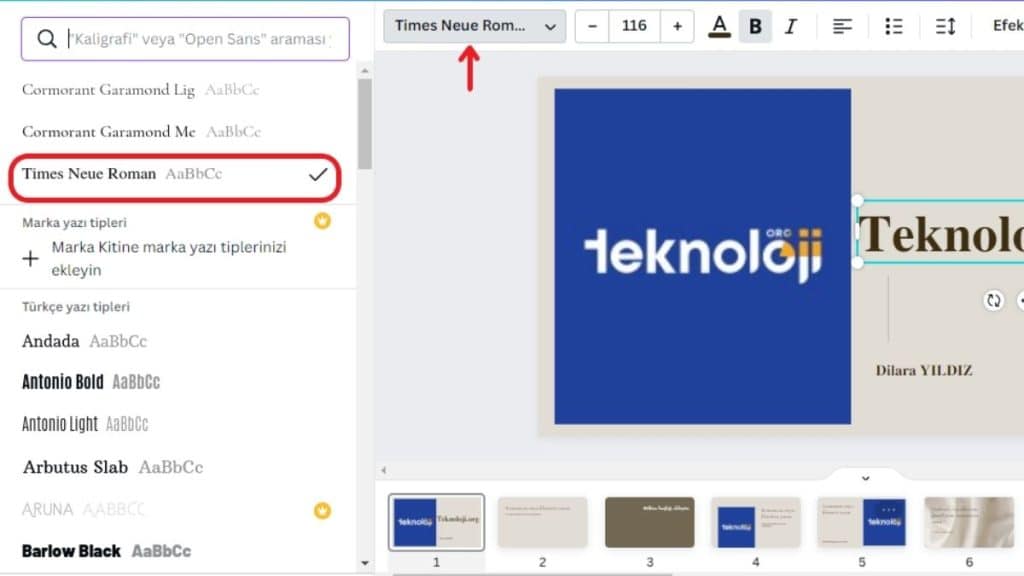Click the crown icon beside Aruna
The height and width of the screenshot is (576, 1024).
click(x=322, y=510)
